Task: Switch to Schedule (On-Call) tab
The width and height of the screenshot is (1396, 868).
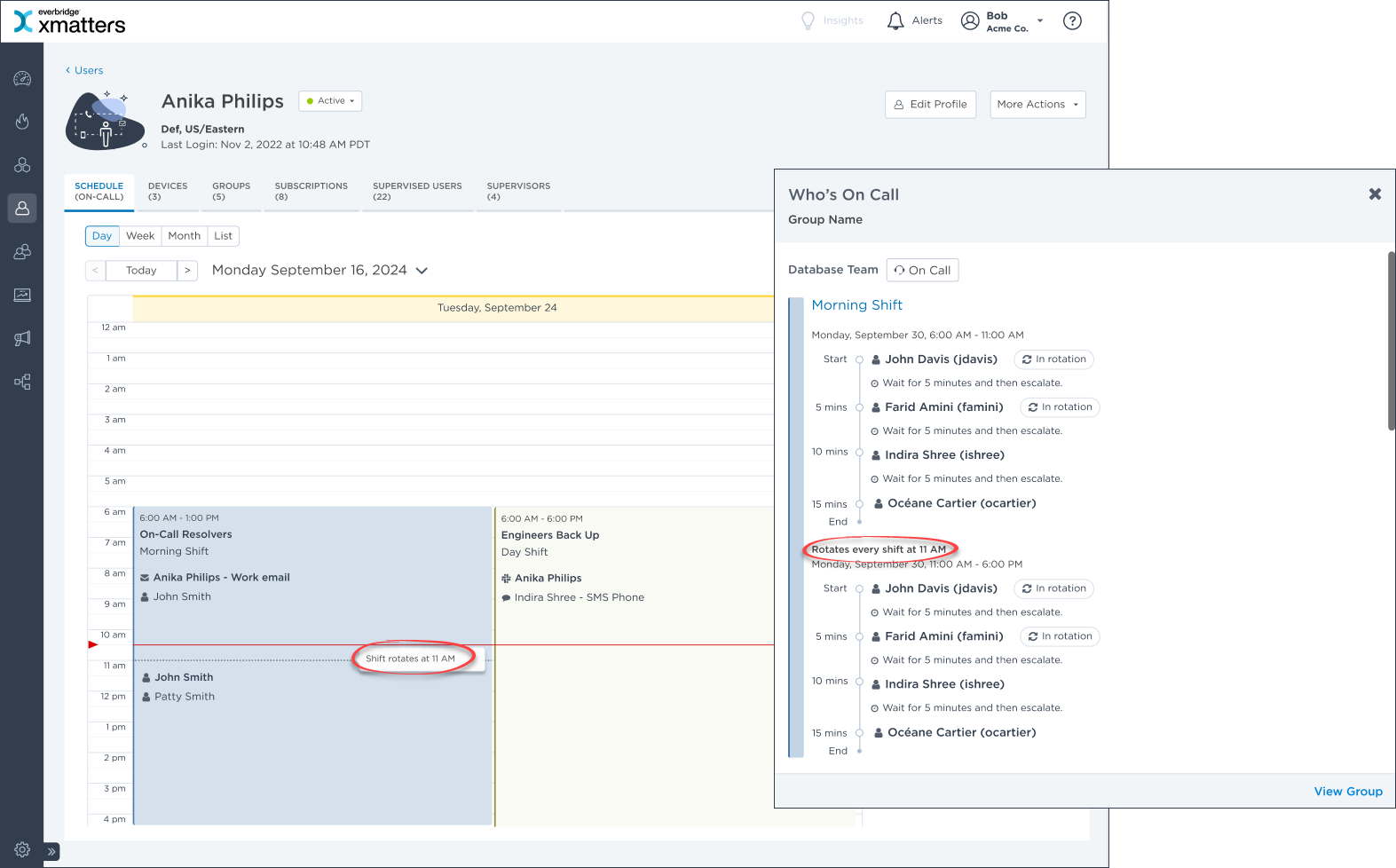Action: click(x=99, y=192)
